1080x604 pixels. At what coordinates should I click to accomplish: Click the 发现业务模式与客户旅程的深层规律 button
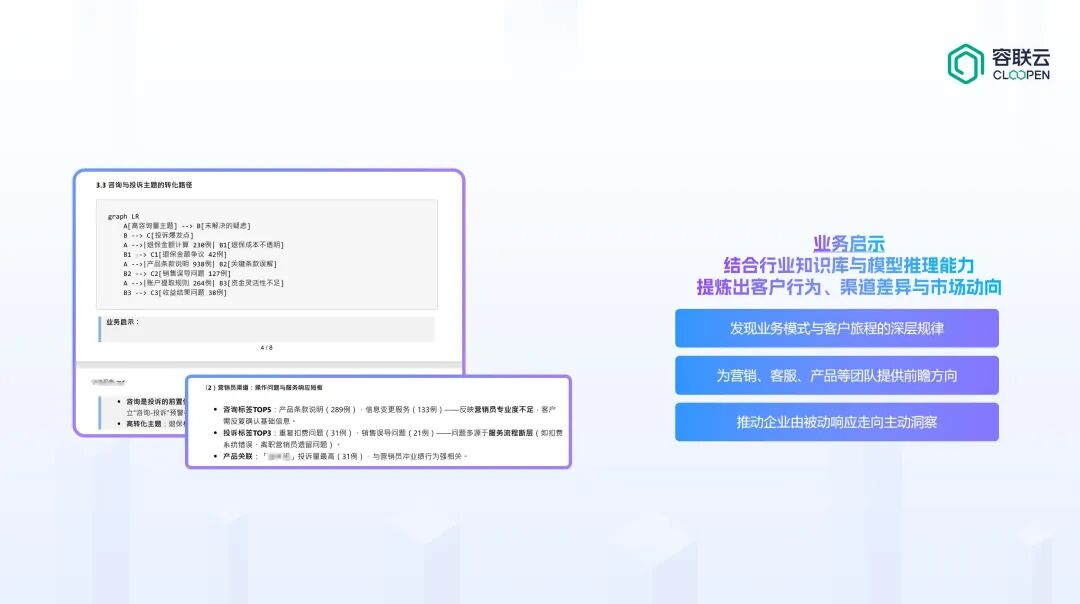(837, 328)
